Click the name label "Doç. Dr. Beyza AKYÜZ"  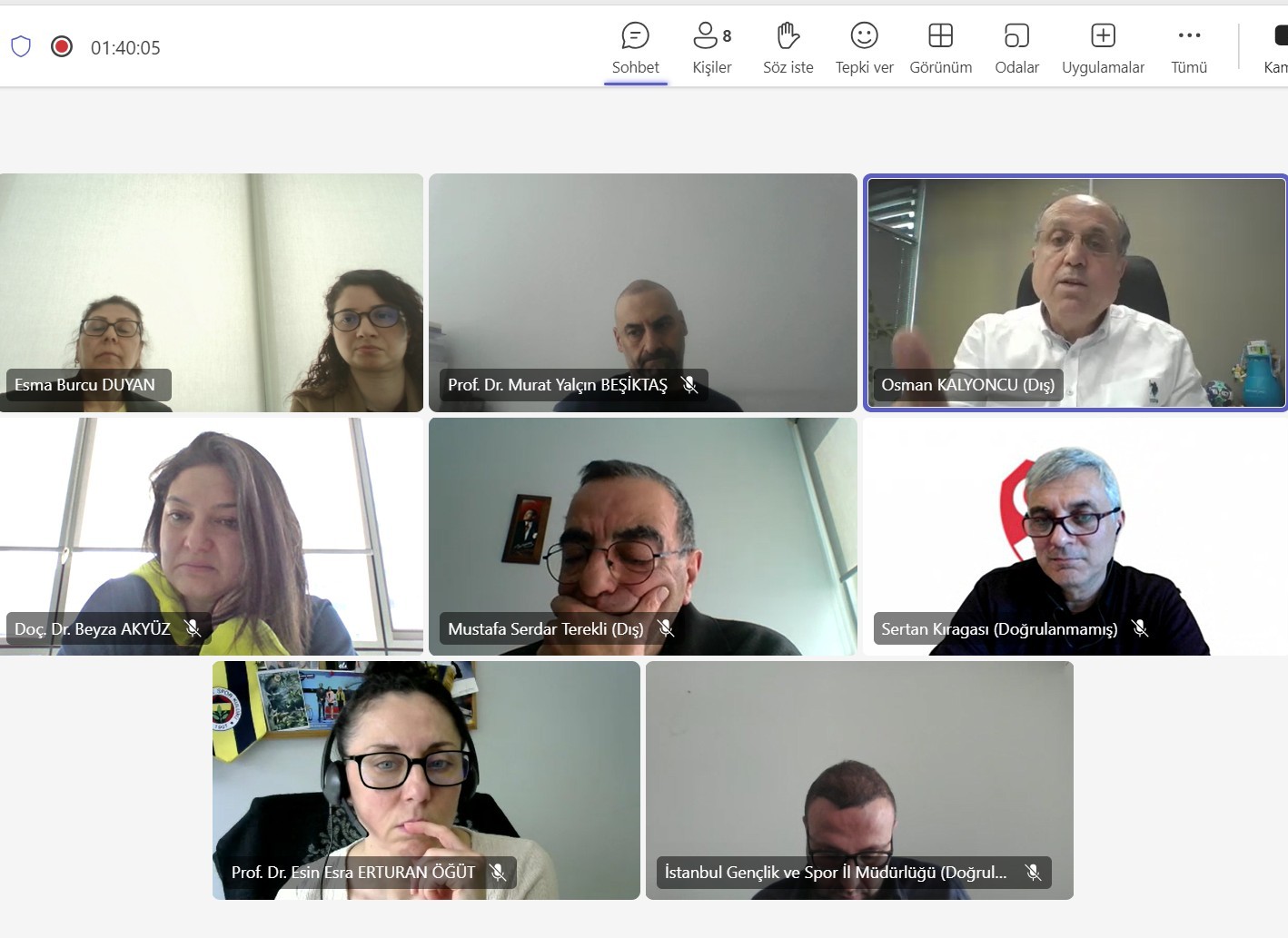point(92,628)
